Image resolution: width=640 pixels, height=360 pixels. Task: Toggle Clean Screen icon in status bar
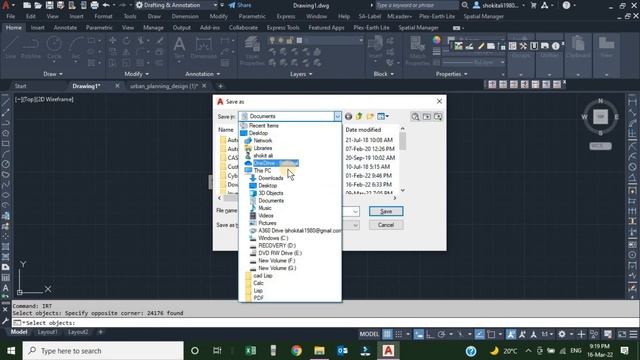622,334
